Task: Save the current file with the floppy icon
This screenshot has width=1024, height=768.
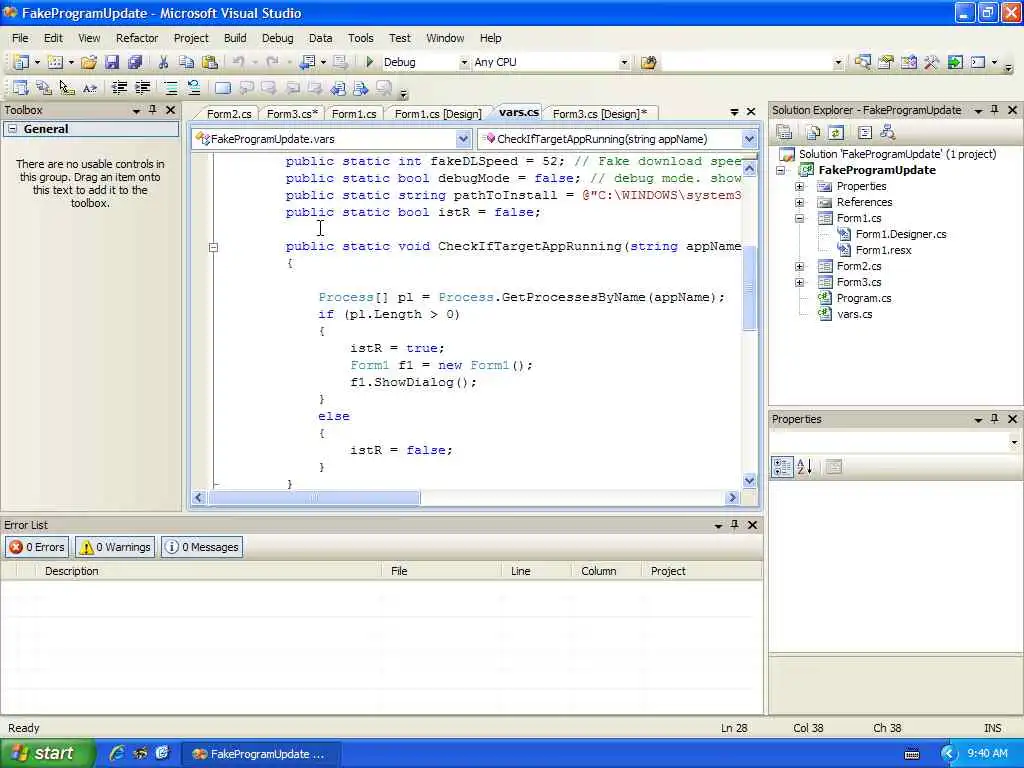Action: tap(112, 62)
